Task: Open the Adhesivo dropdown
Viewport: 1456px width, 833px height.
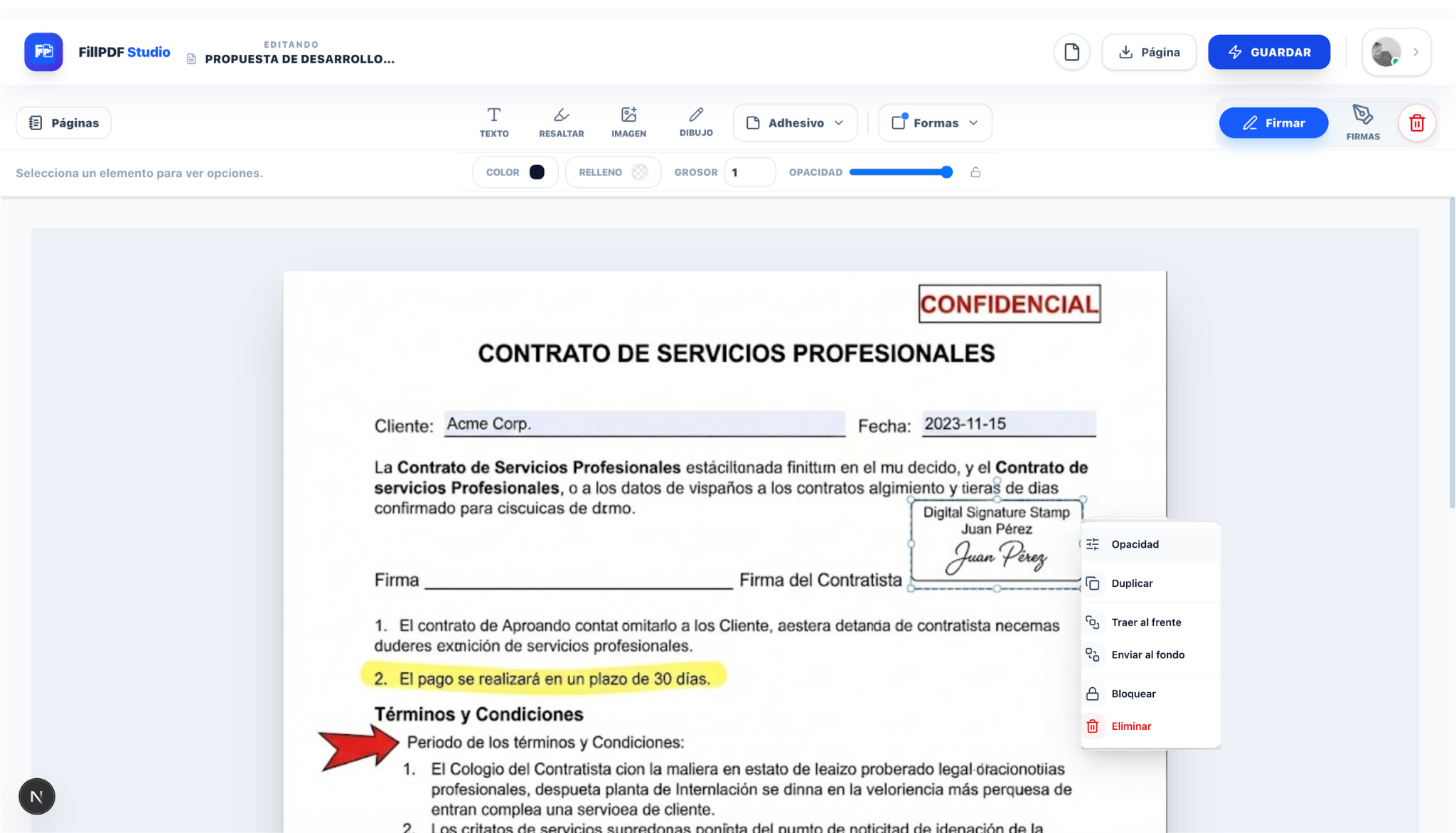Action: (794, 122)
